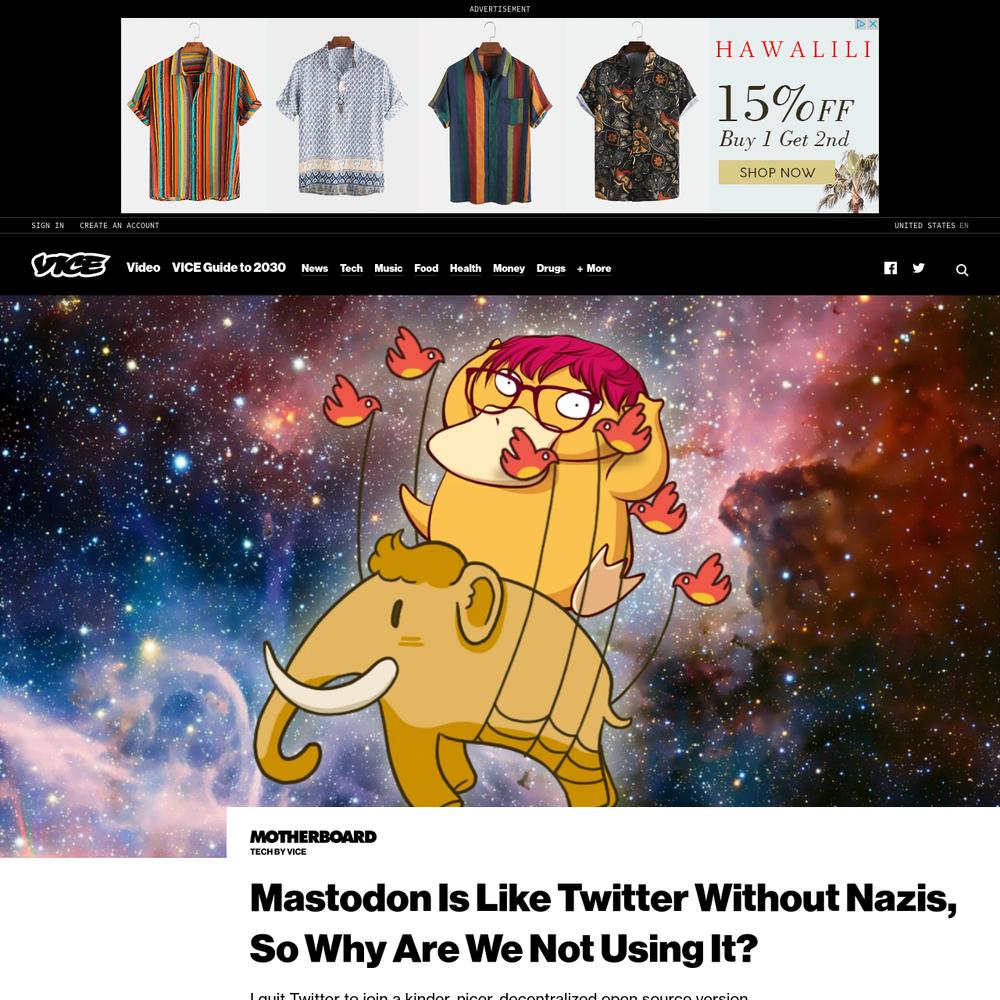Close the ad with the X icon
Screen dimensions: 1000x1000
coord(873,24)
